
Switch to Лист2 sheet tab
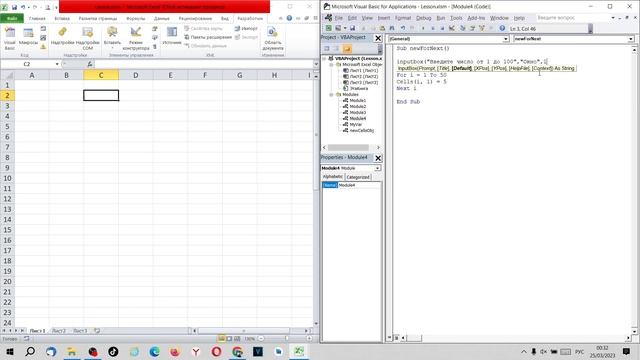coord(59,331)
